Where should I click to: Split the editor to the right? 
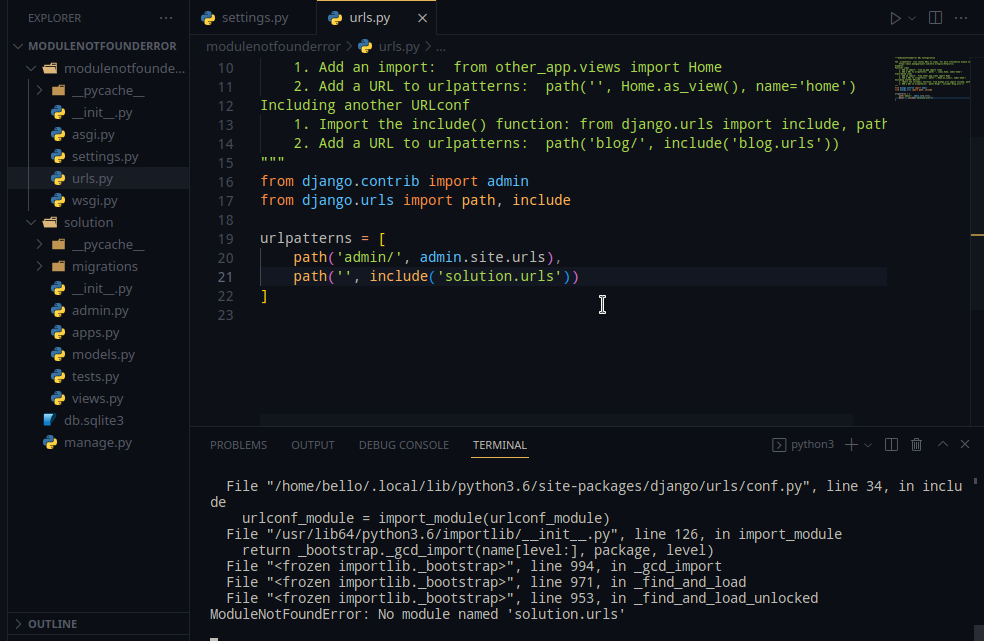point(936,18)
